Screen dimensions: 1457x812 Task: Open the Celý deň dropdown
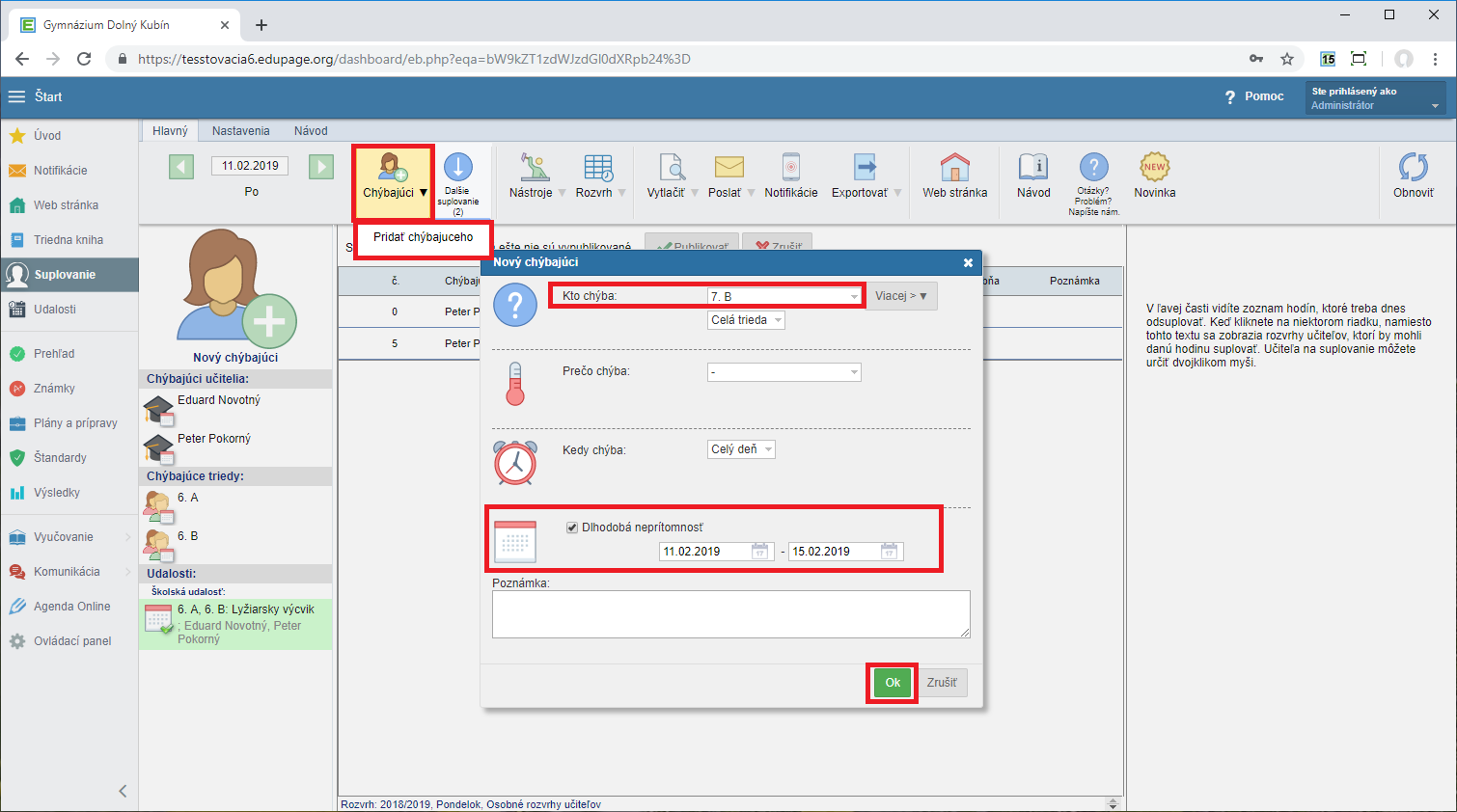[x=741, y=449]
